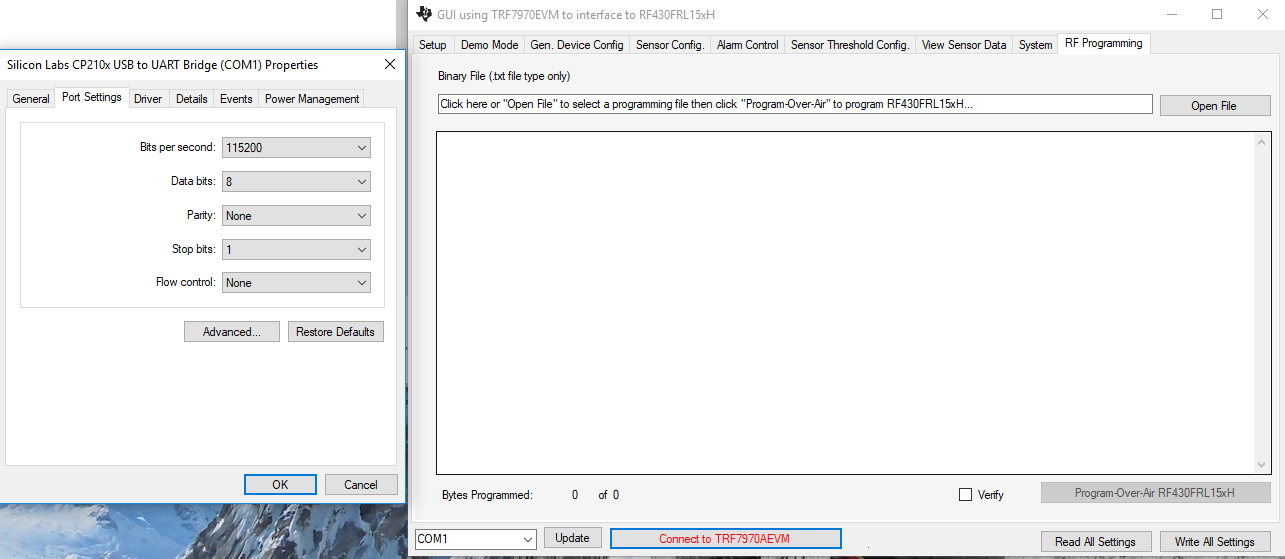Screen dimensions: 1285x559
Task: Click the Open File button
Action: [1214, 105]
